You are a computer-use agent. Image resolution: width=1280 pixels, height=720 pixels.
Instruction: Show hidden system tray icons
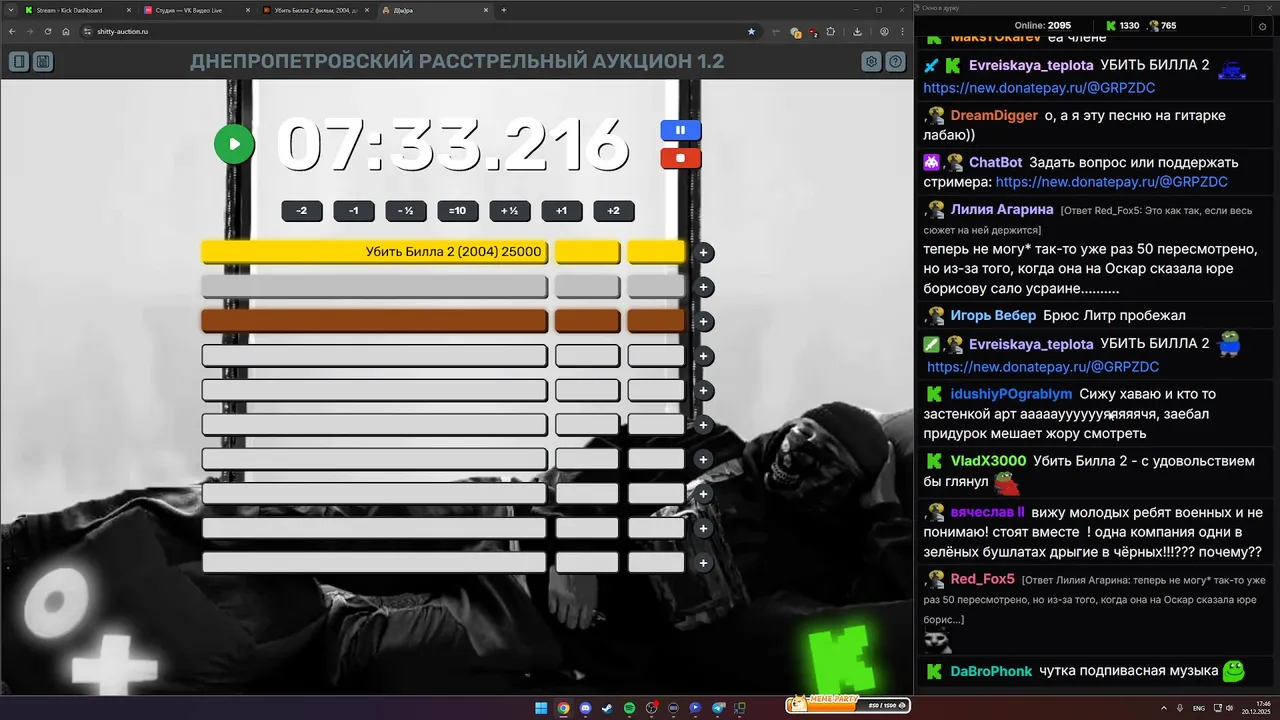pos(1164,708)
